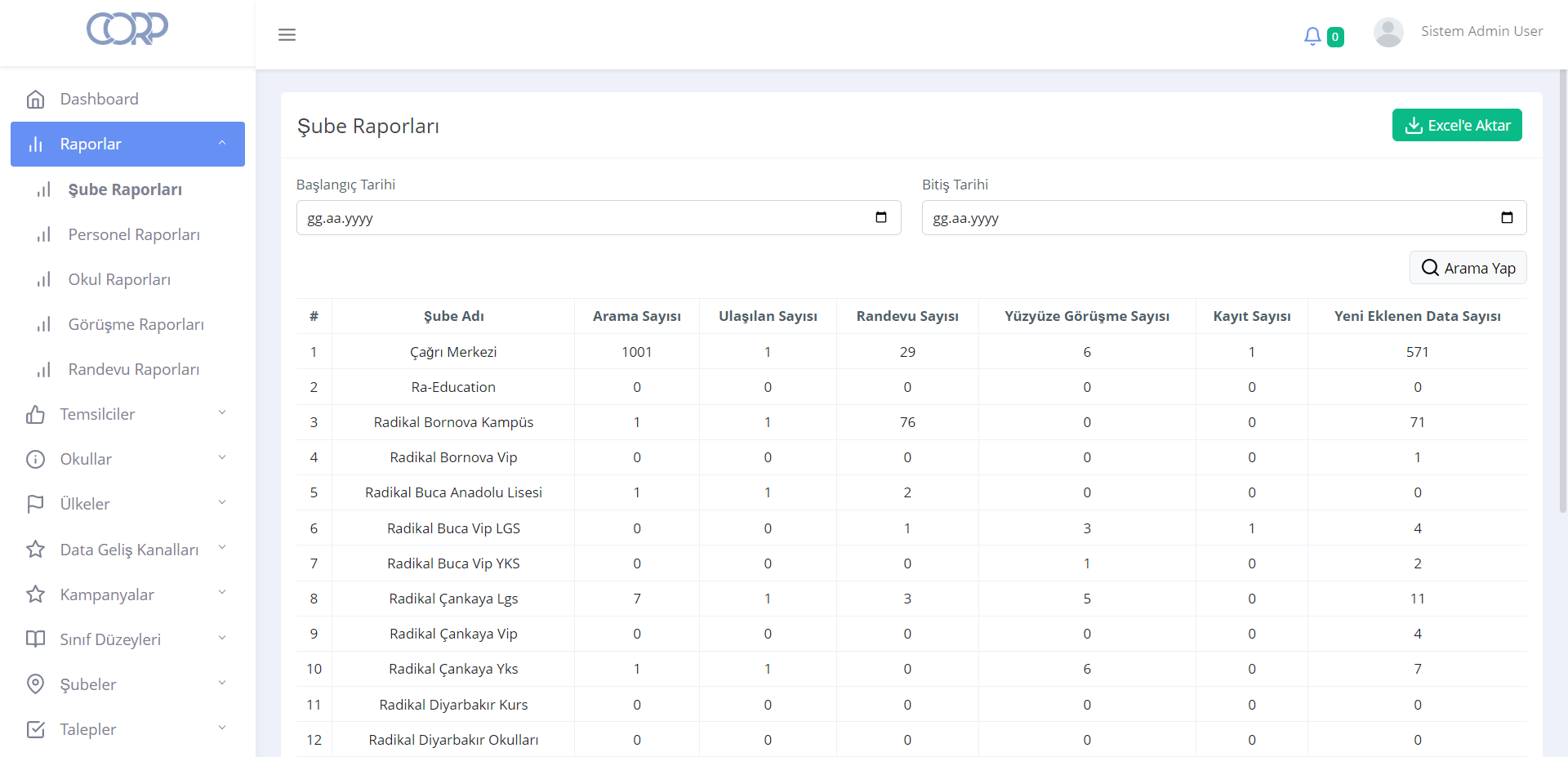The height and width of the screenshot is (757, 1568).
Task: Open calendar picker for Bitiş Tarihi
Action: coord(1507,217)
